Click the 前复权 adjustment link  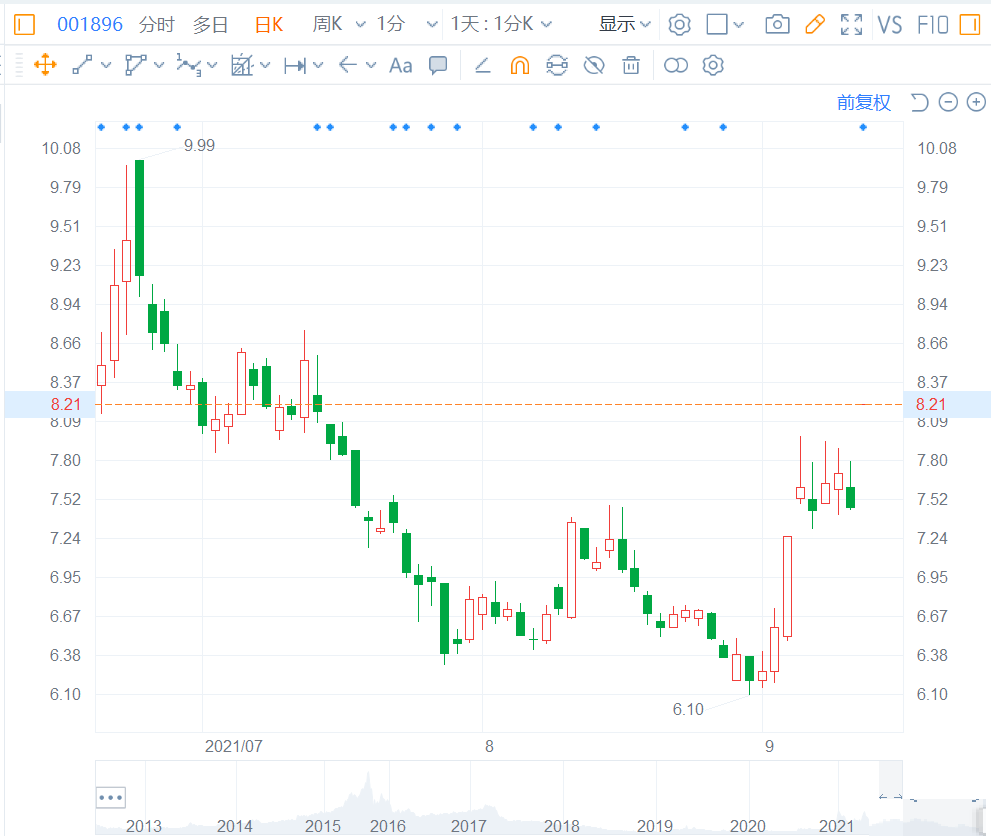click(x=863, y=102)
